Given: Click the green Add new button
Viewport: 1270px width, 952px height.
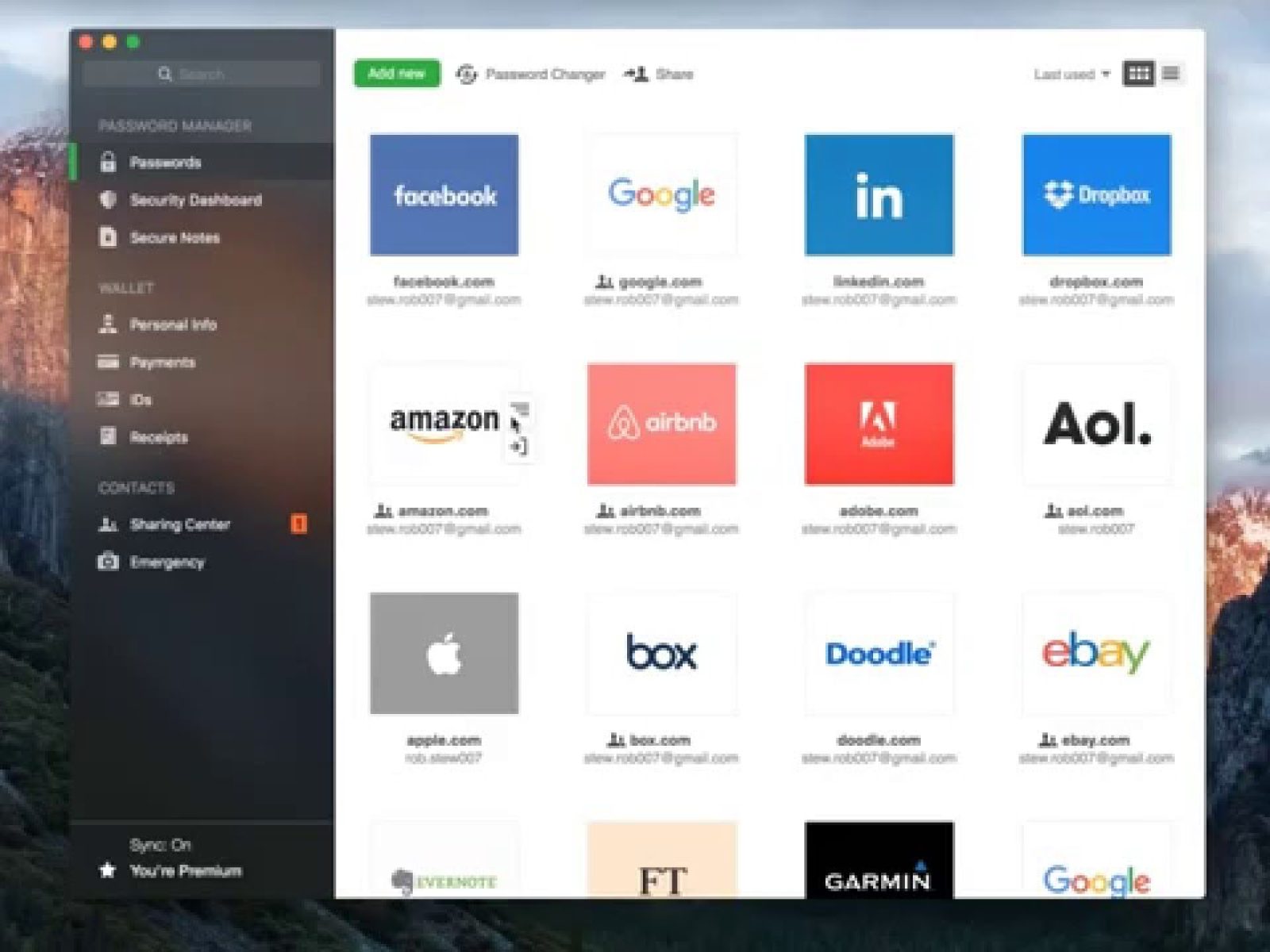Looking at the screenshot, I should pos(397,74).
